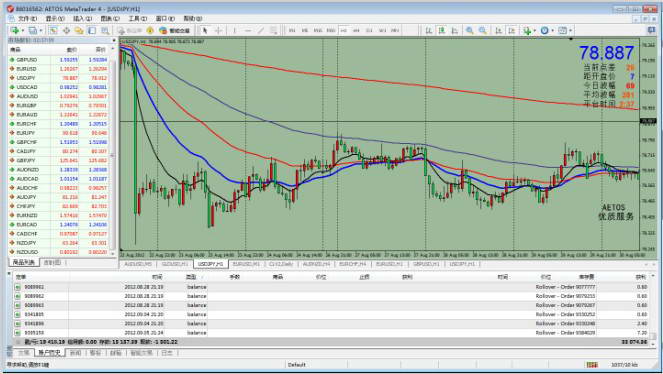Expand the periodicity clock dropdown

click(x=552, y=30)
